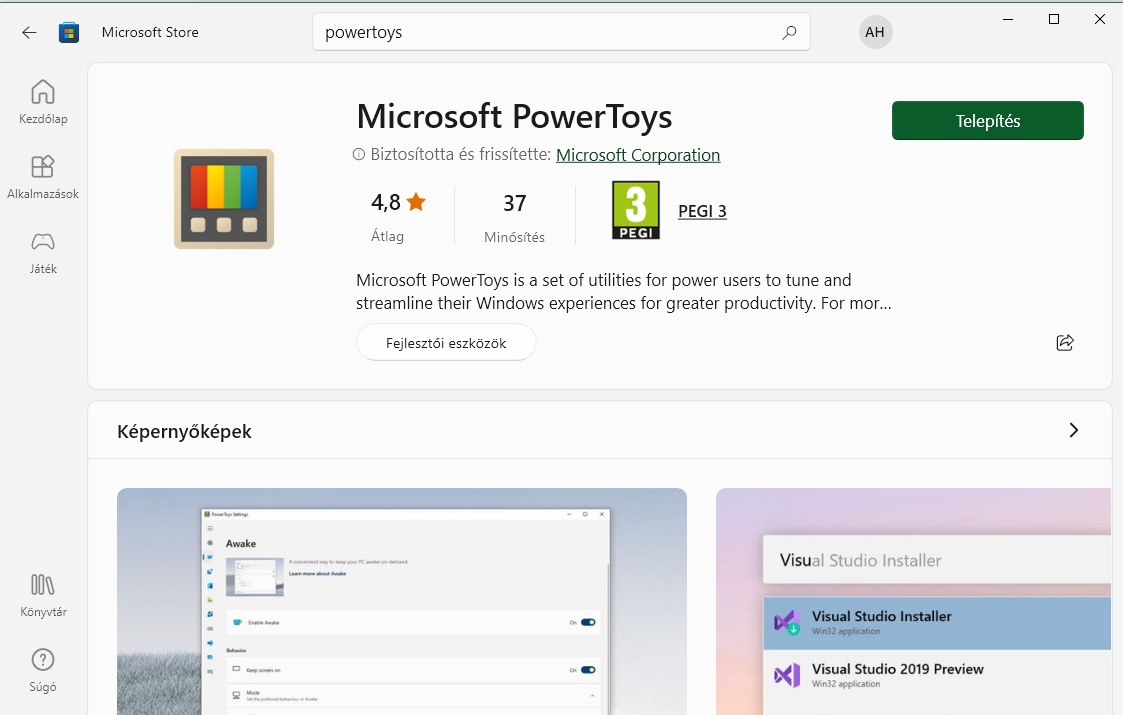Open the PEGI 3 rating link
Viewport: 1123px width, 715px height.
pos(702,211)
